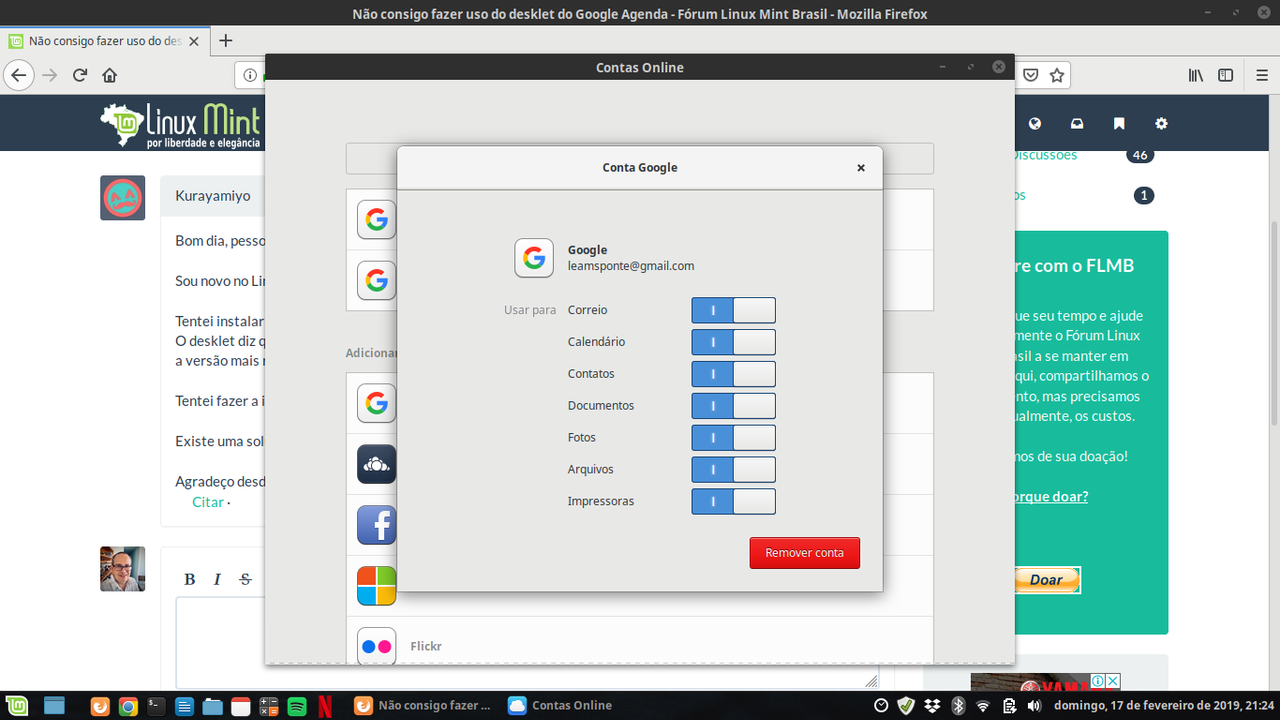Screen dimensions: 1280x720
Task: Open the volume control in tray
Action: (x=1034, y=705)
